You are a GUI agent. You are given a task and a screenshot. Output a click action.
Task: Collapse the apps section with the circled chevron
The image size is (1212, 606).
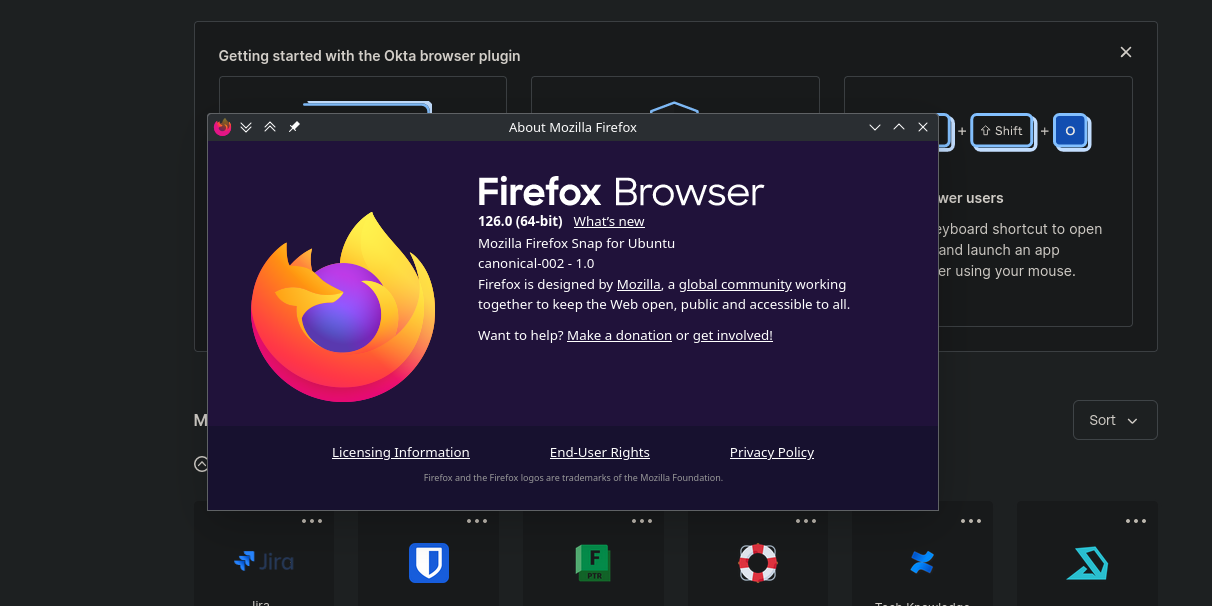point(201,464)
